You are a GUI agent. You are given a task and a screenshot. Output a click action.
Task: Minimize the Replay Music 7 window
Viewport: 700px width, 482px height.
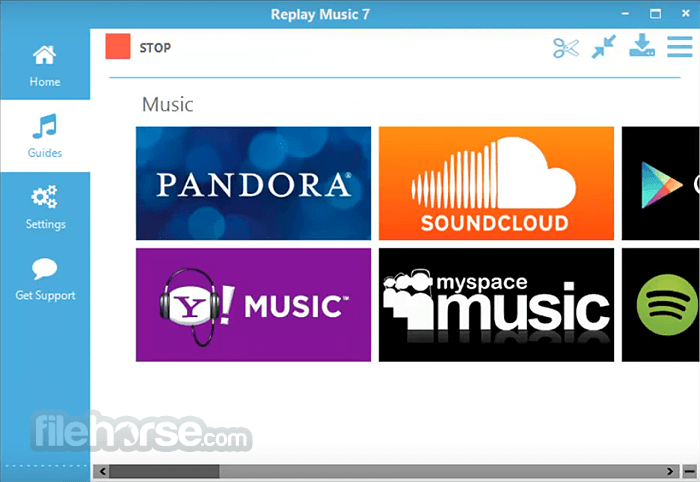point(625,14)
